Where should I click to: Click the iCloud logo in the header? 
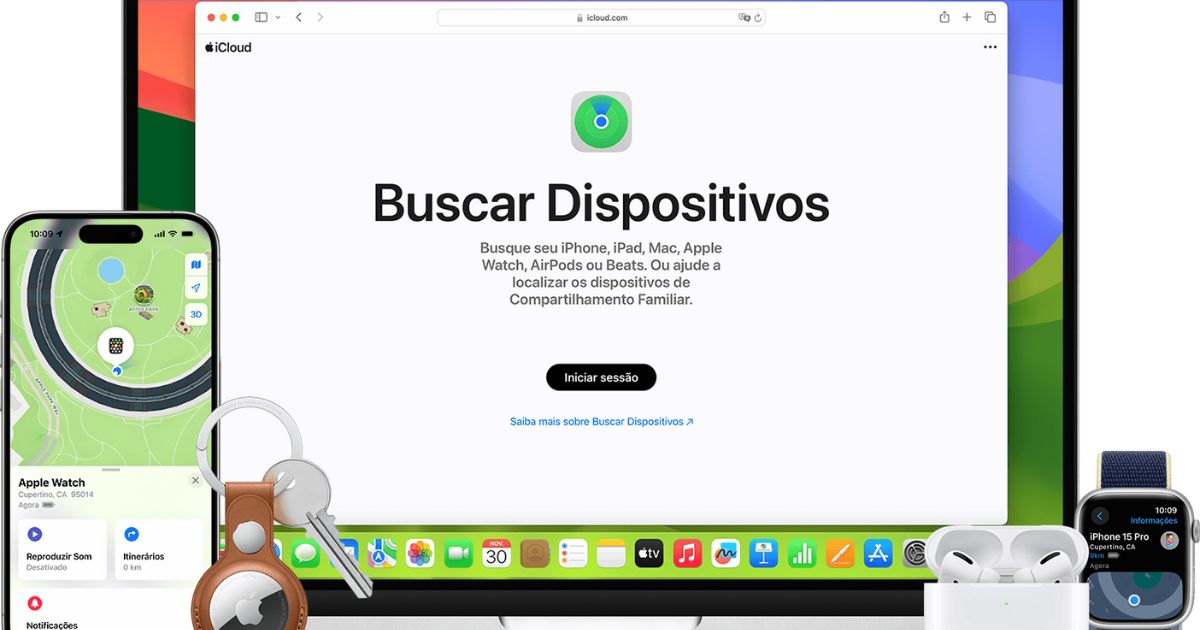click(228, 47)
